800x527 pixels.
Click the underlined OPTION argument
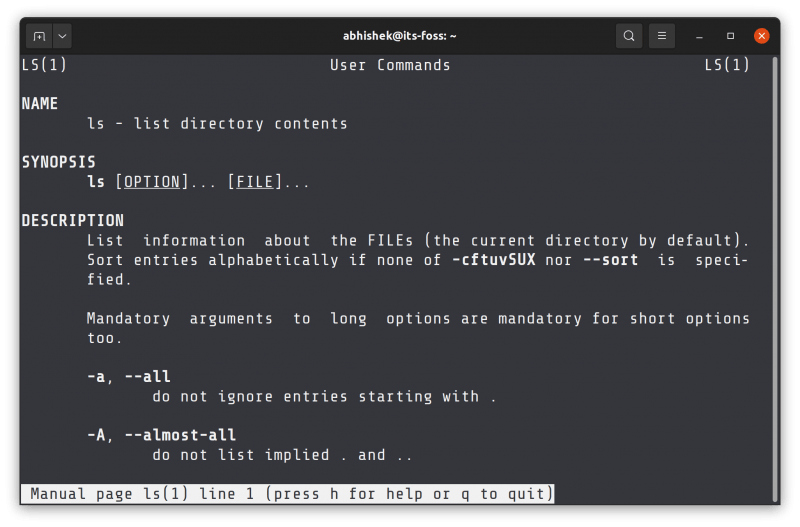(x=151, y=182)
